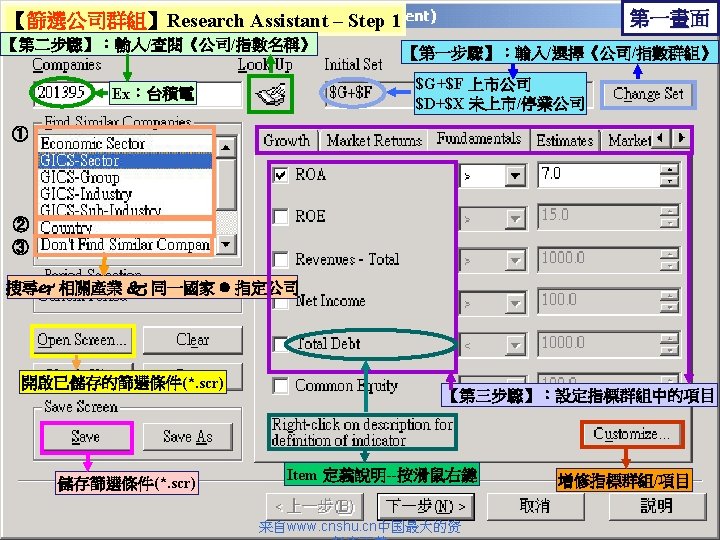Click the 說明 help button
The image size is (720, 540).
click(657, 506)
